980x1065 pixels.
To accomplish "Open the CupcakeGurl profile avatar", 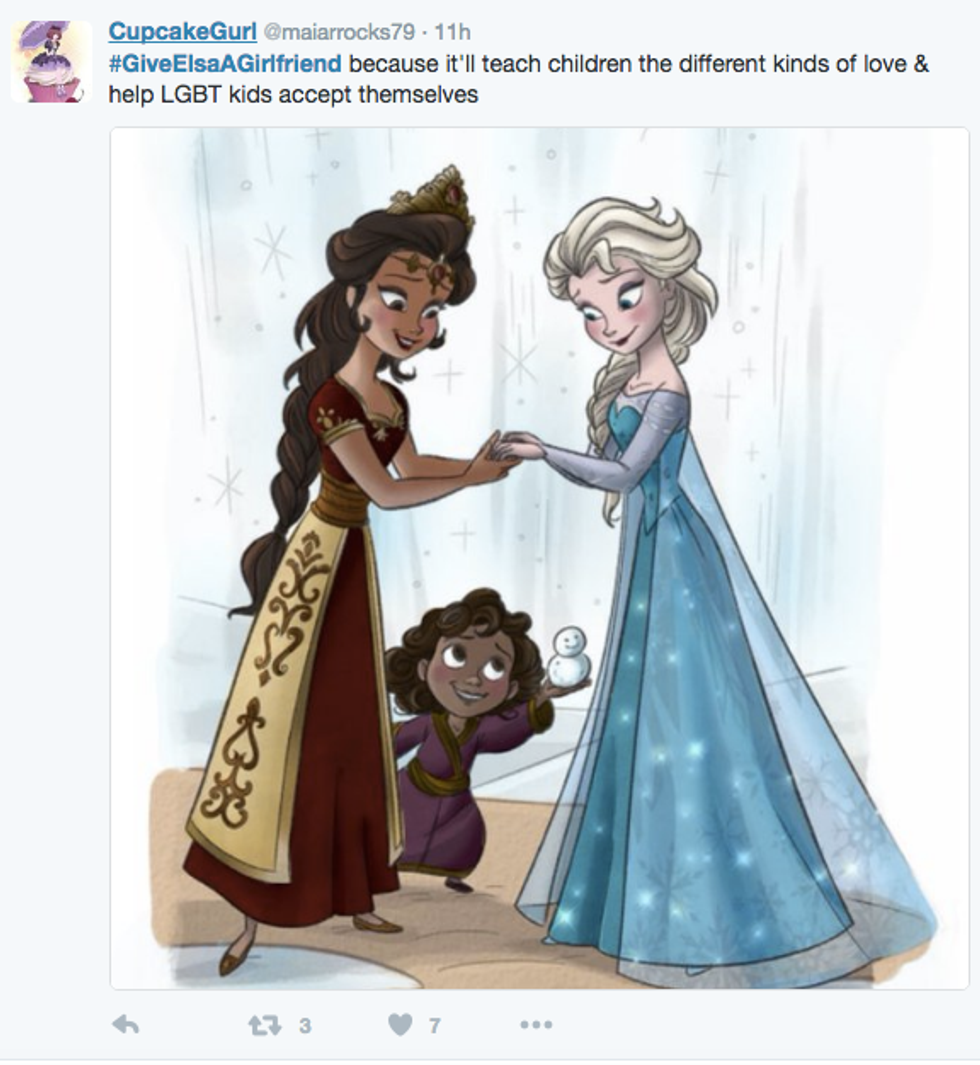I will click(52, 62).
